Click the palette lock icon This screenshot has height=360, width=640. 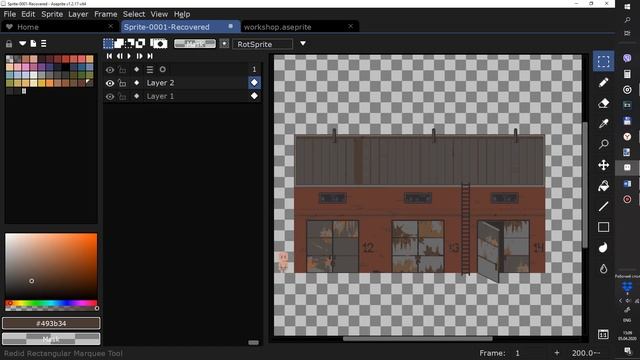coord(9,44)
